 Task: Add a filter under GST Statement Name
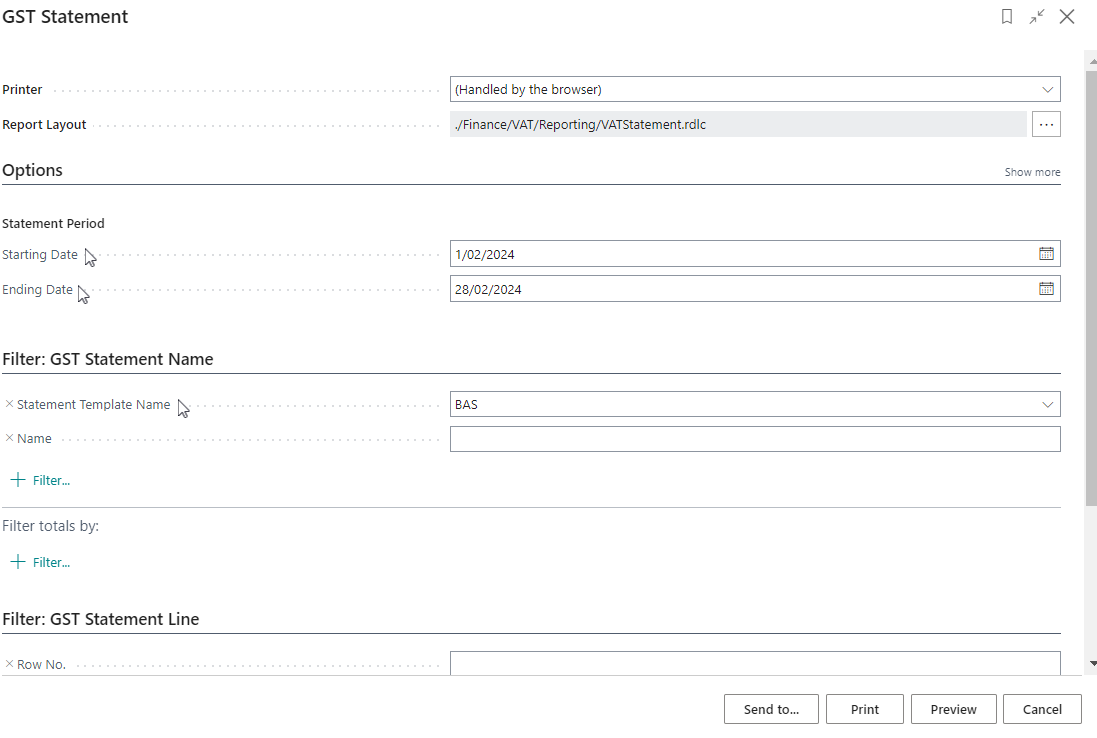(x=41, y=480)
